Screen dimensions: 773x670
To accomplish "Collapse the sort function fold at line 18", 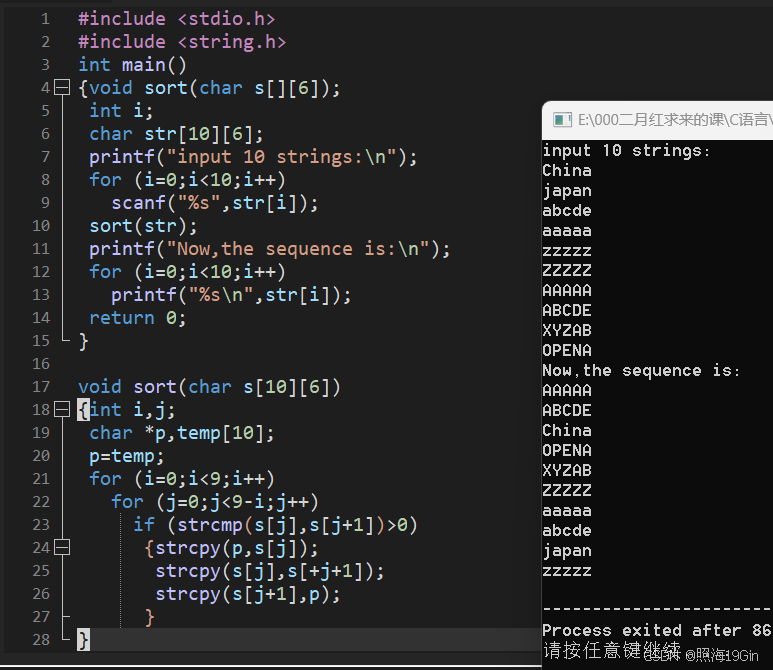I will pos(62,409).
